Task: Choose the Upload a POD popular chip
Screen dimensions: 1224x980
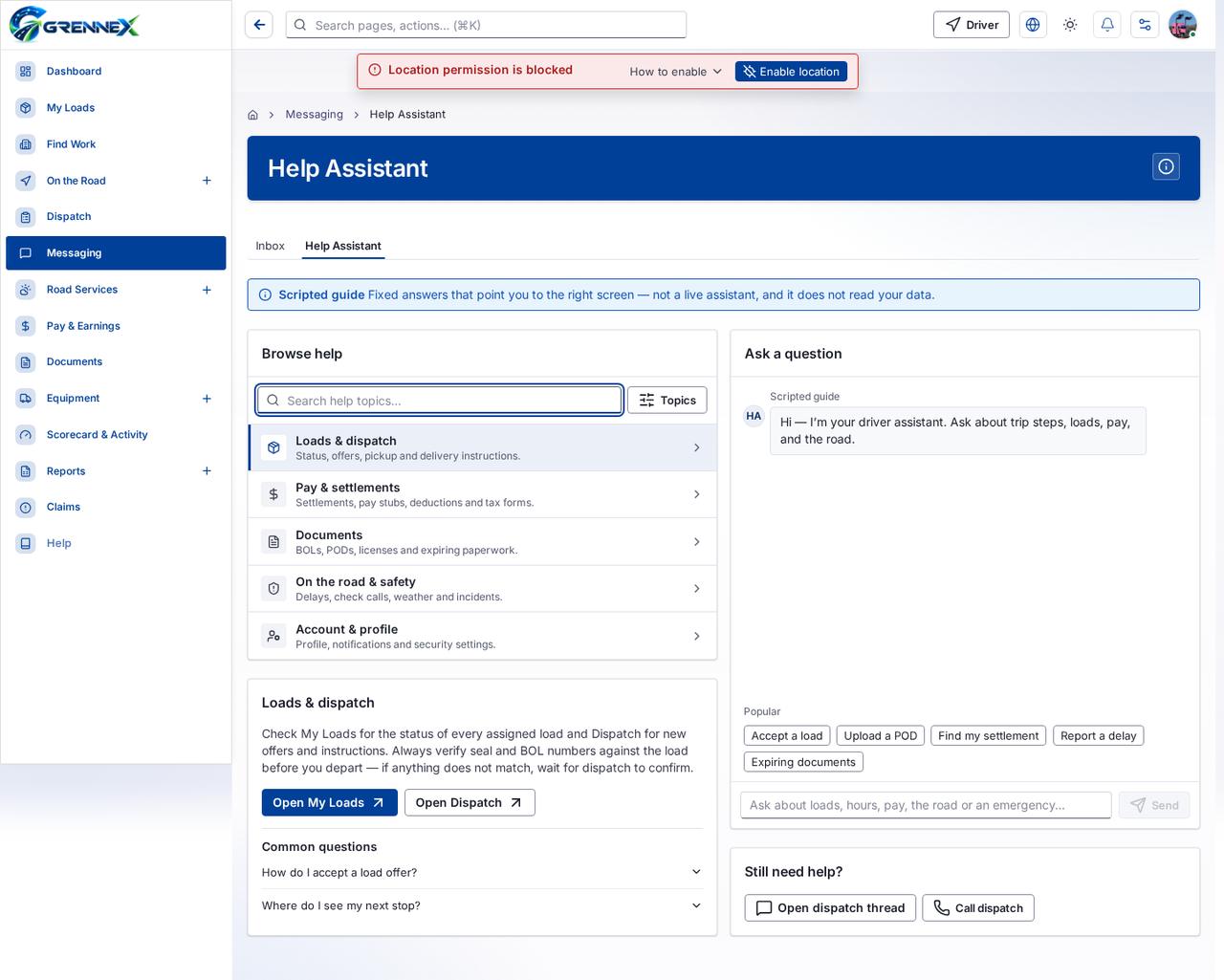Action: click(881, 735)
